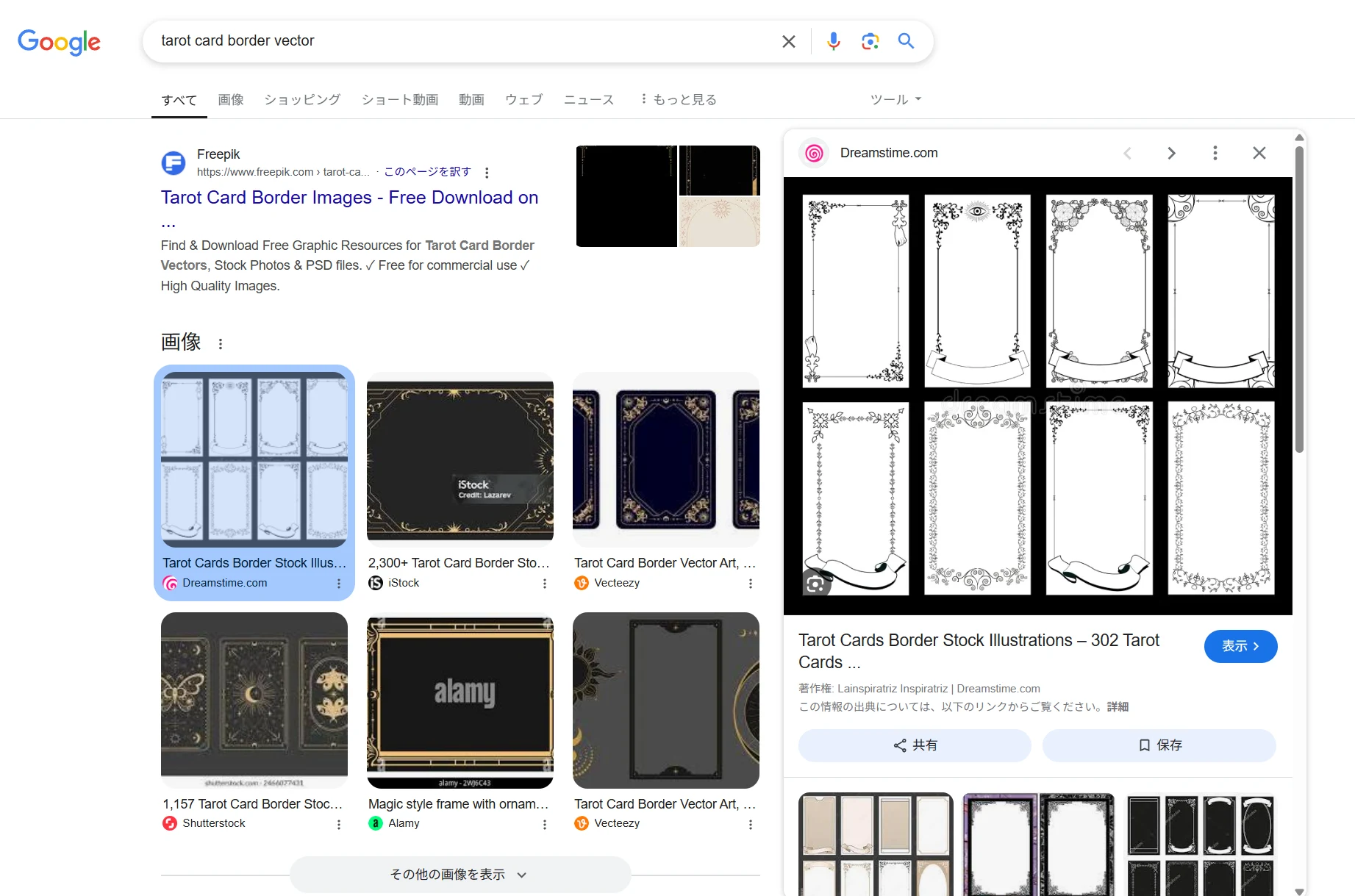
Task: Open Tarot Cards Border Stock Illustrations title
Action: [979, 651]
